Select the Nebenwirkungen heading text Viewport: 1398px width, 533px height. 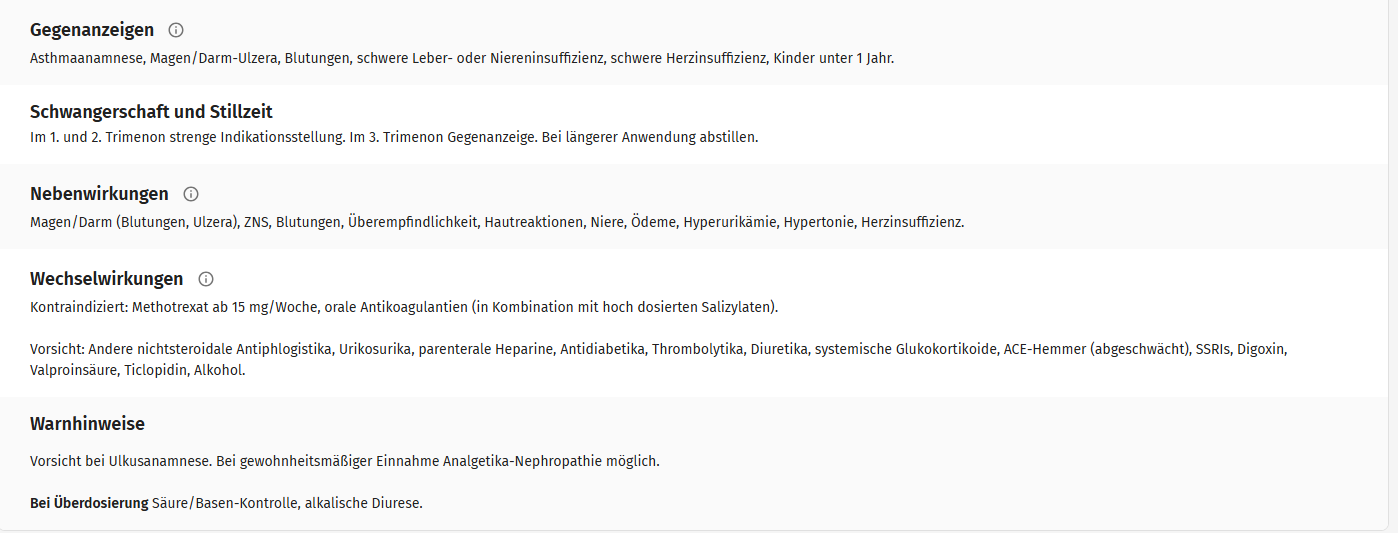pyautogui.click(x=99, y=194)
